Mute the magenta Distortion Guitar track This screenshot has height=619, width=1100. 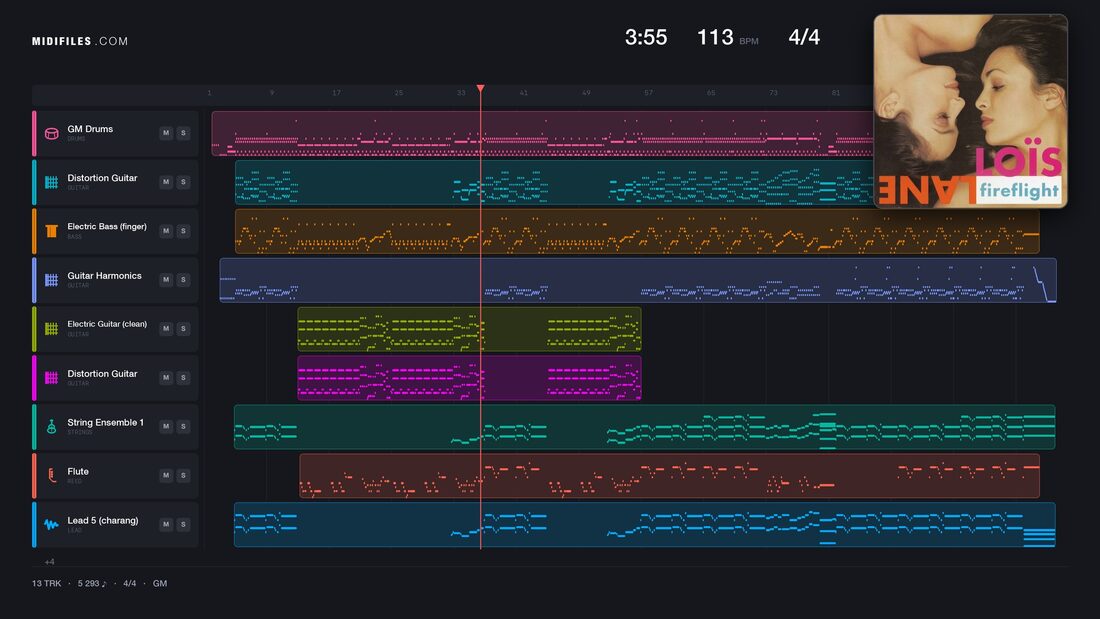tap(166, 378)
